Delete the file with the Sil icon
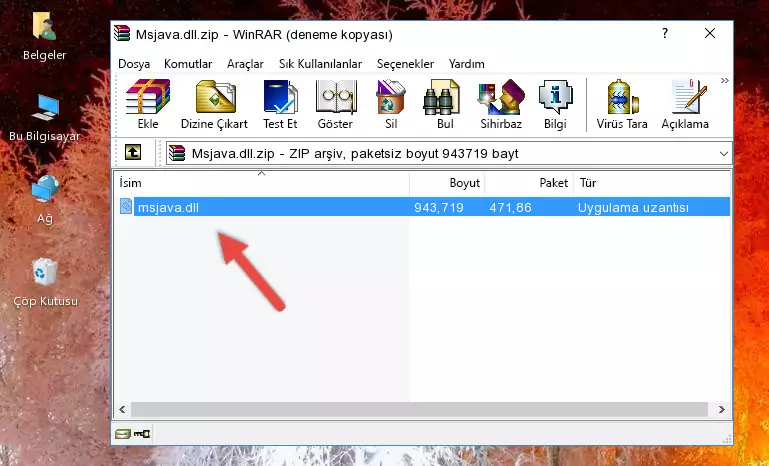Image resolution: width=769 pixels, height=466 pixels. [x=391, y=104]
